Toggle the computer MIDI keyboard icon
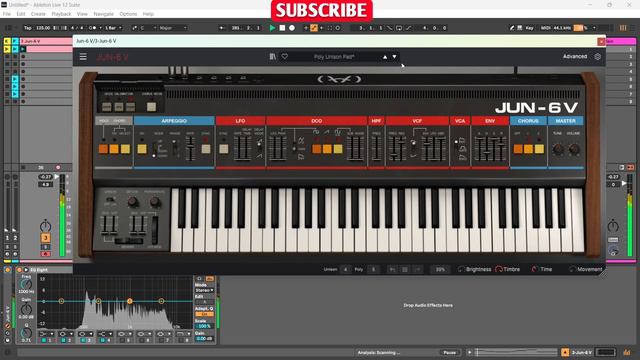Image resolution: width=640 pixels, height=360 pixels. [x=520, y=28]
